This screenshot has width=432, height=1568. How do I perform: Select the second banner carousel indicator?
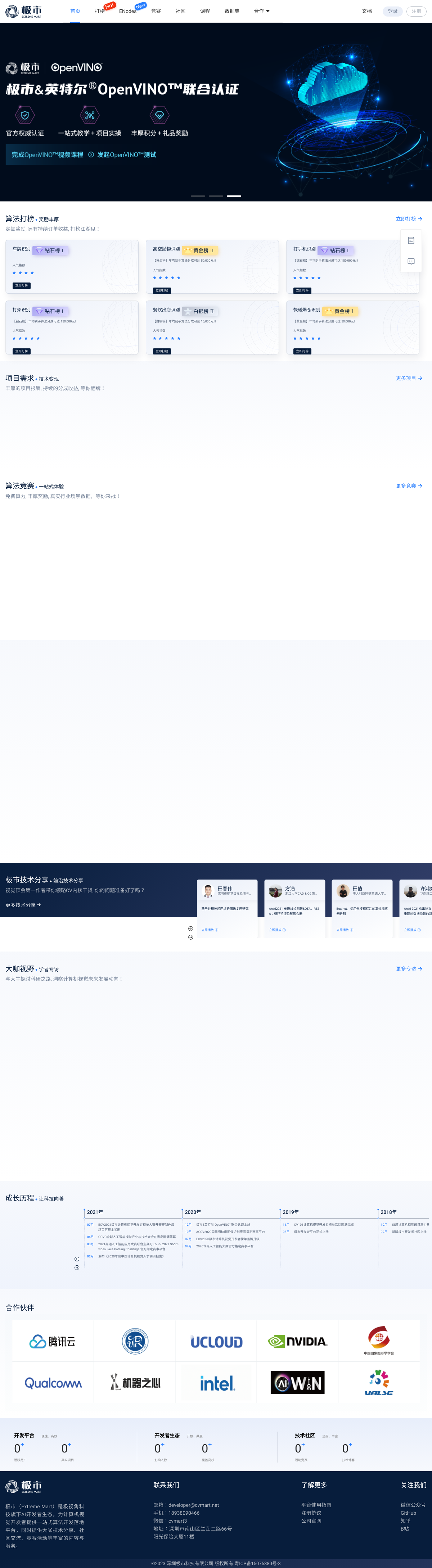[216, 196]
